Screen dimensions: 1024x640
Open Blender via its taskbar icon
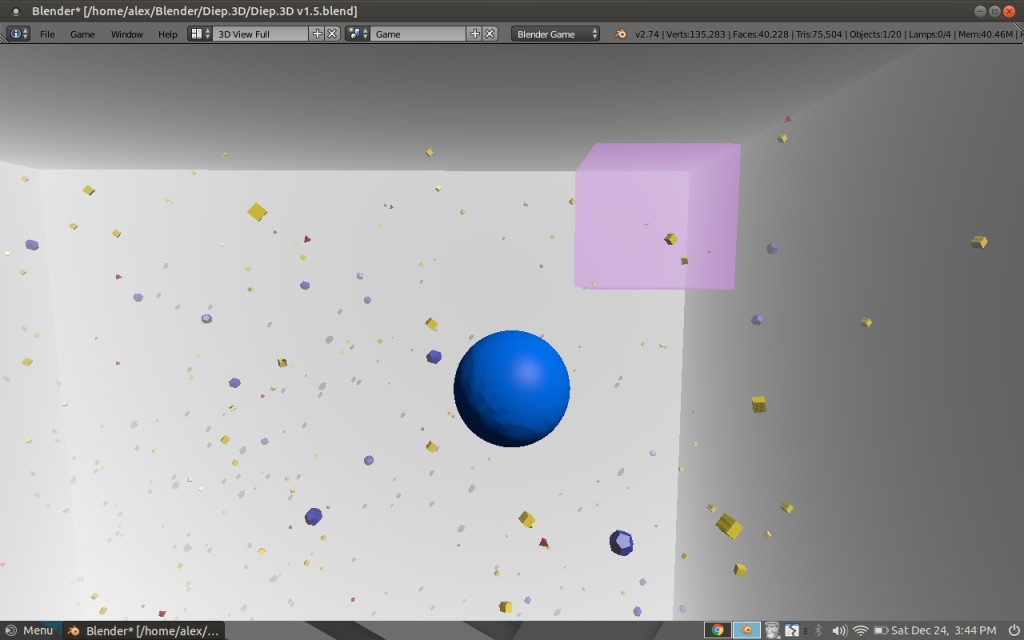pos(745,630)
